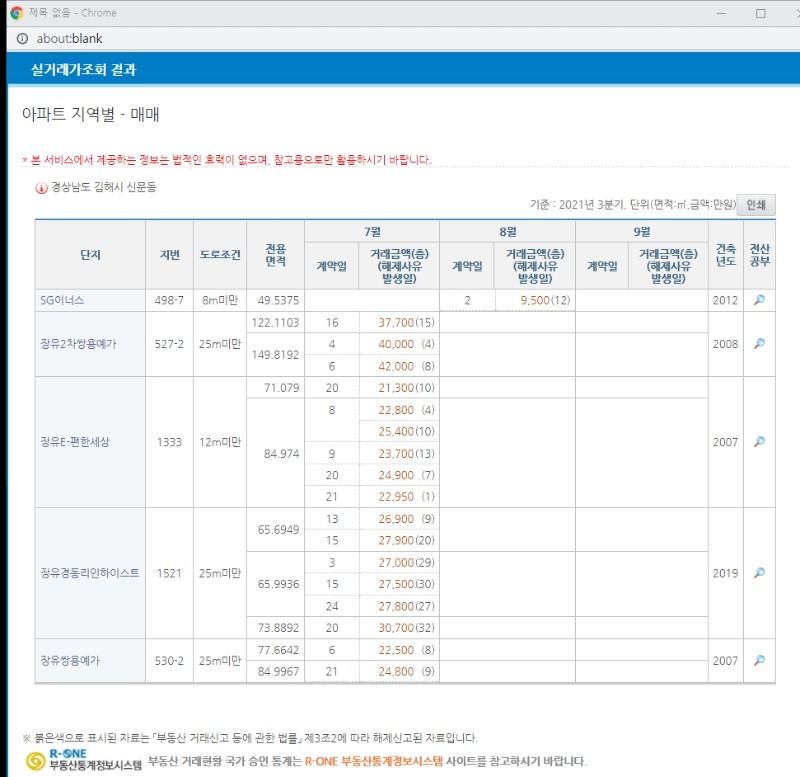800x777 pixels.
Task: Click the area value 77.6642
Action: (x=278, y=650)
